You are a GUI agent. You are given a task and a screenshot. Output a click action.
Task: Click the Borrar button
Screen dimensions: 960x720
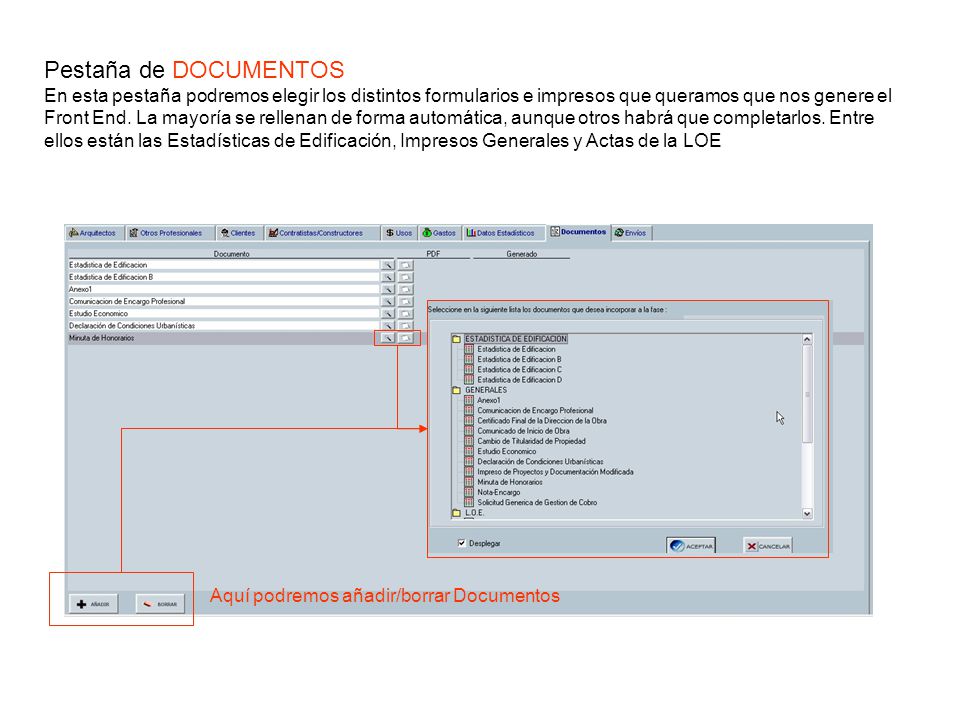pyautogui.click(x=160, y=604)
